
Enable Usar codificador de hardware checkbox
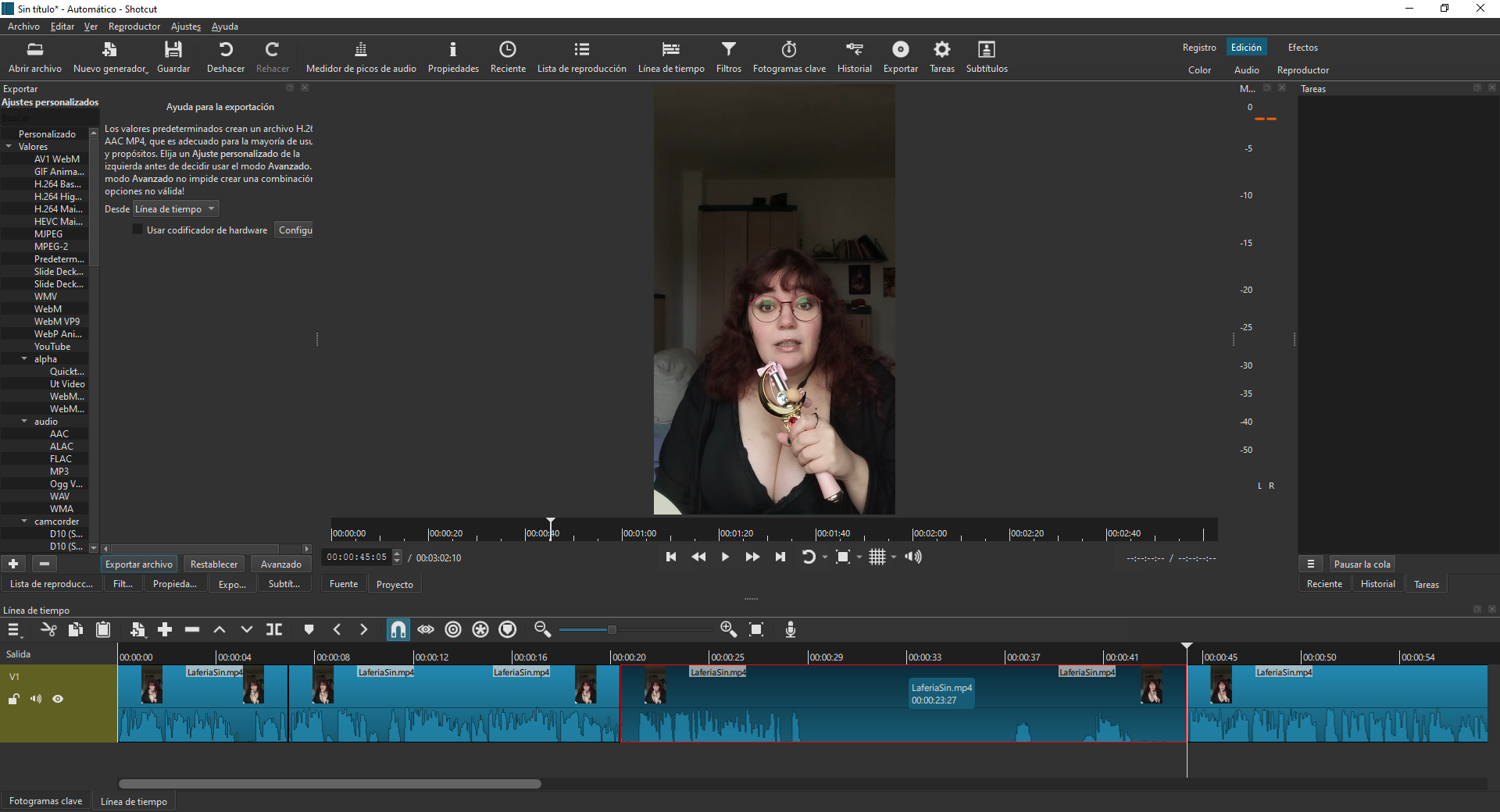pyautogui.click(x=137, y=230)
